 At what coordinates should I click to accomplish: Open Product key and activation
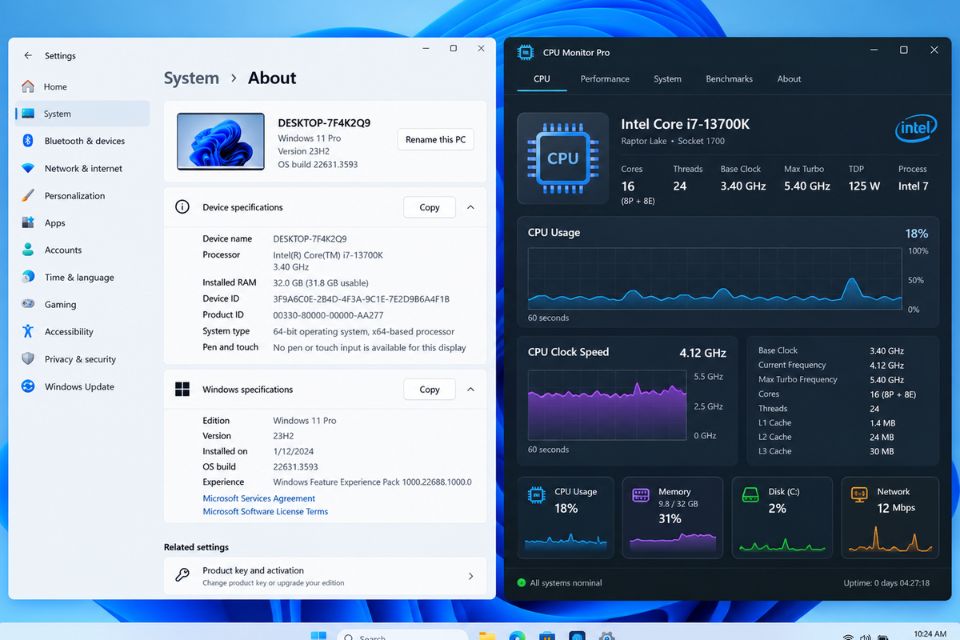click(325, 576)
